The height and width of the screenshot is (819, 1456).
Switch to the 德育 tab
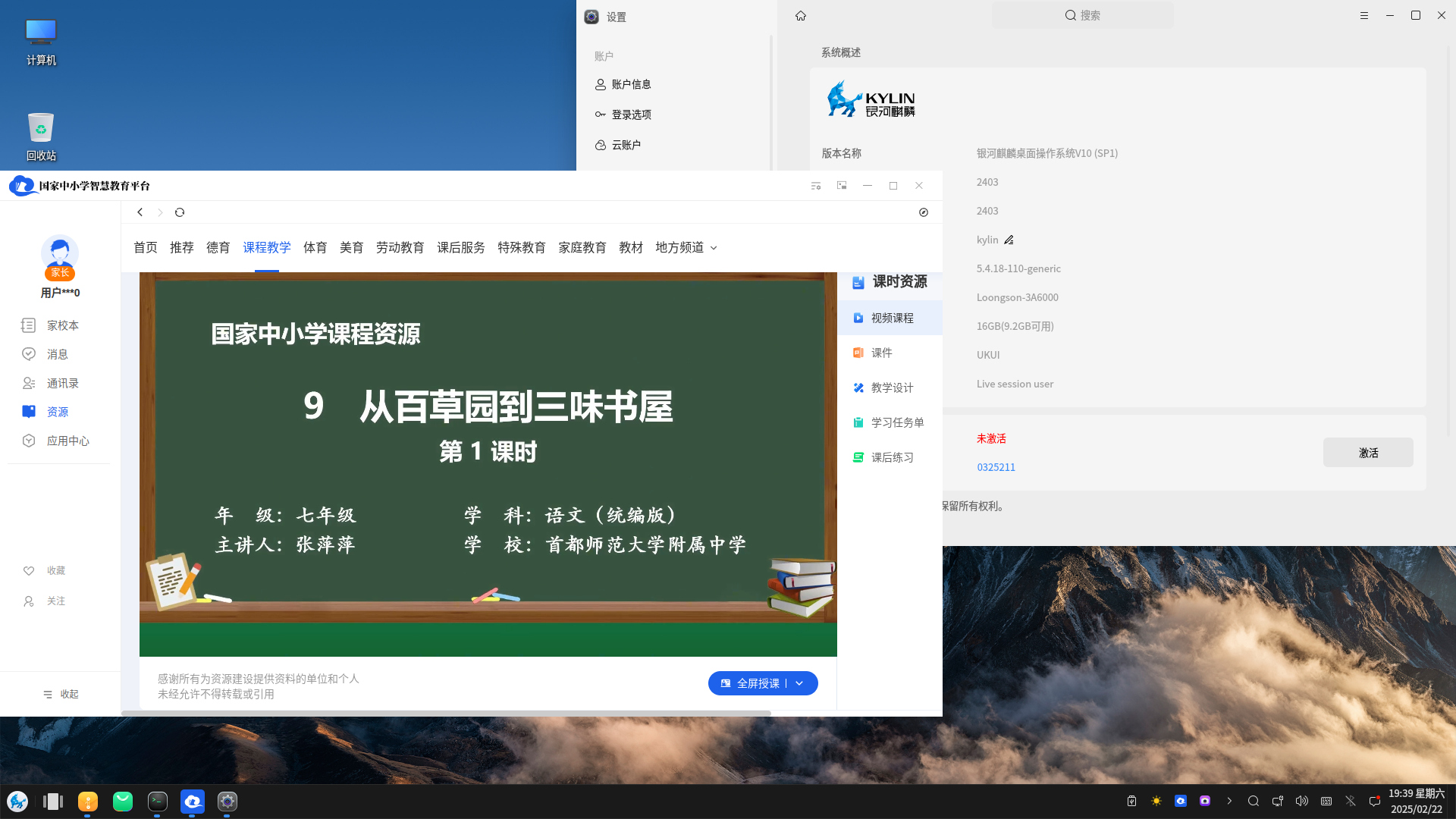point(218,247)
